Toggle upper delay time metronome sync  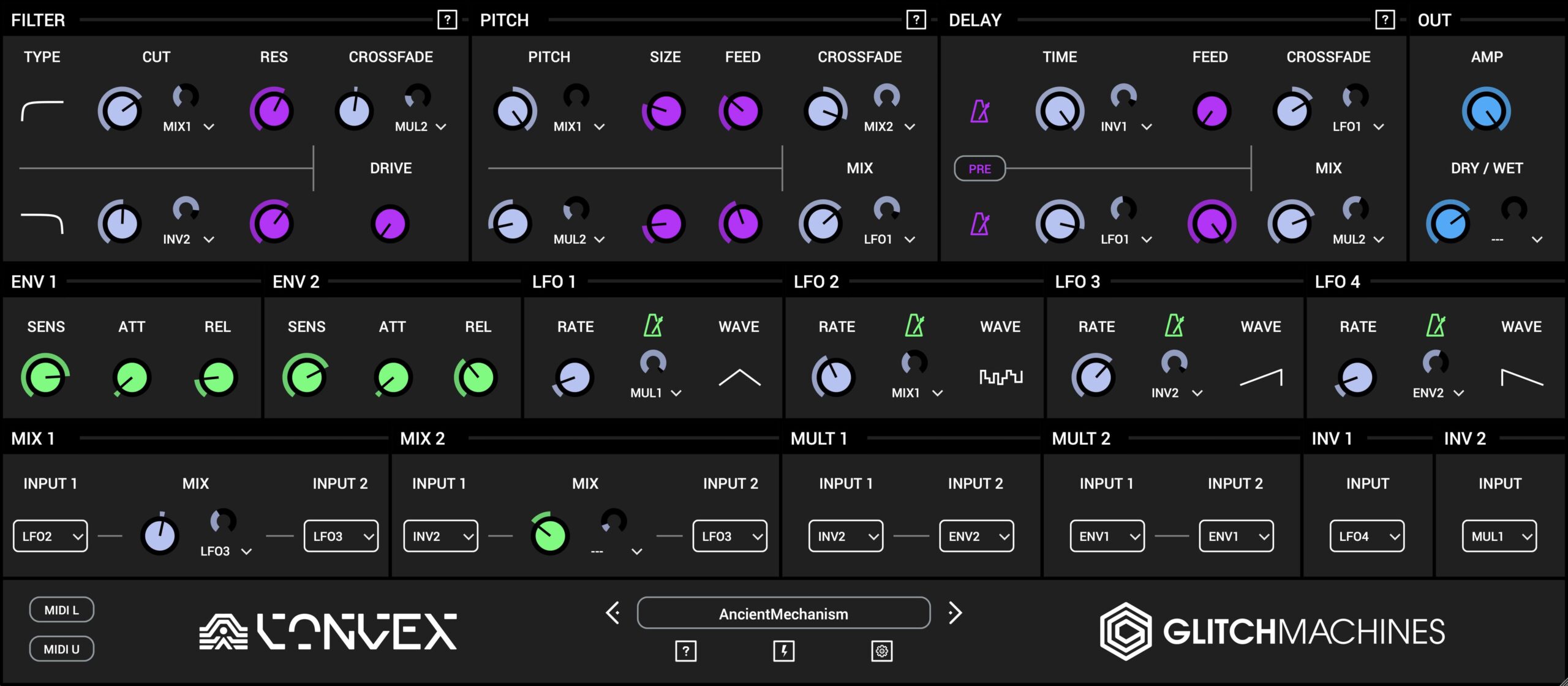click(x=980, y=111)
